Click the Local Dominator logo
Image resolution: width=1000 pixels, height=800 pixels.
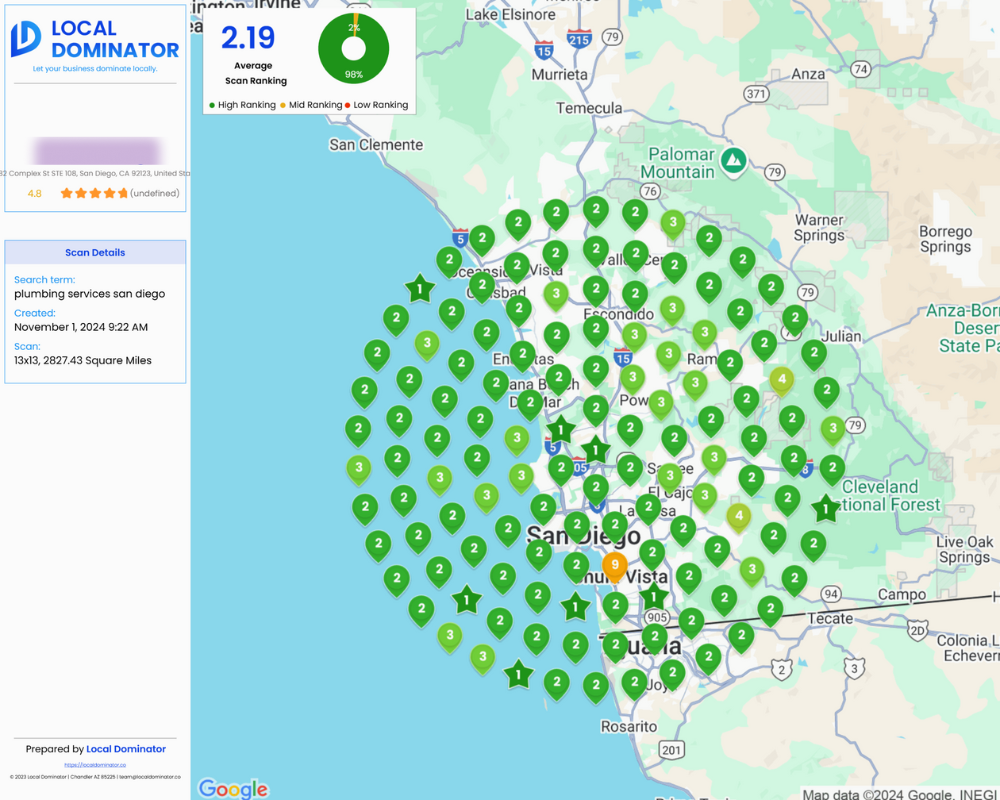(95, 40)
